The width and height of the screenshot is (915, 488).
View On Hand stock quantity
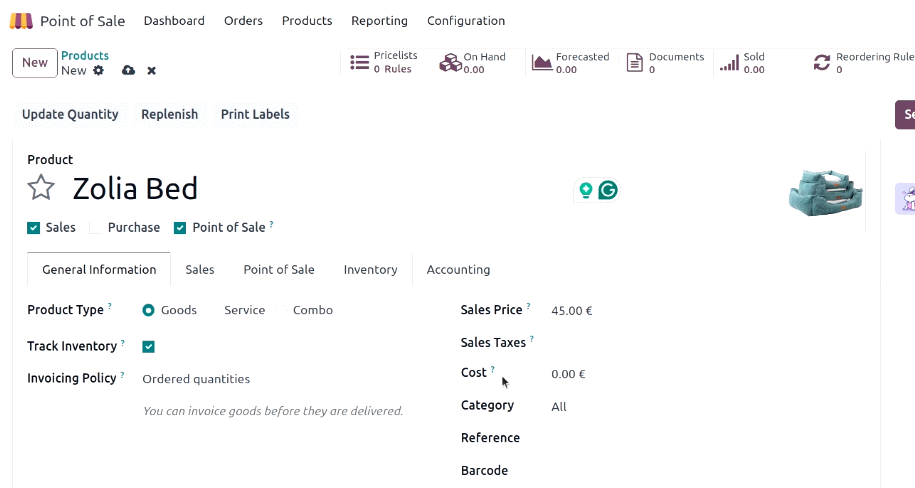(473, 62)
